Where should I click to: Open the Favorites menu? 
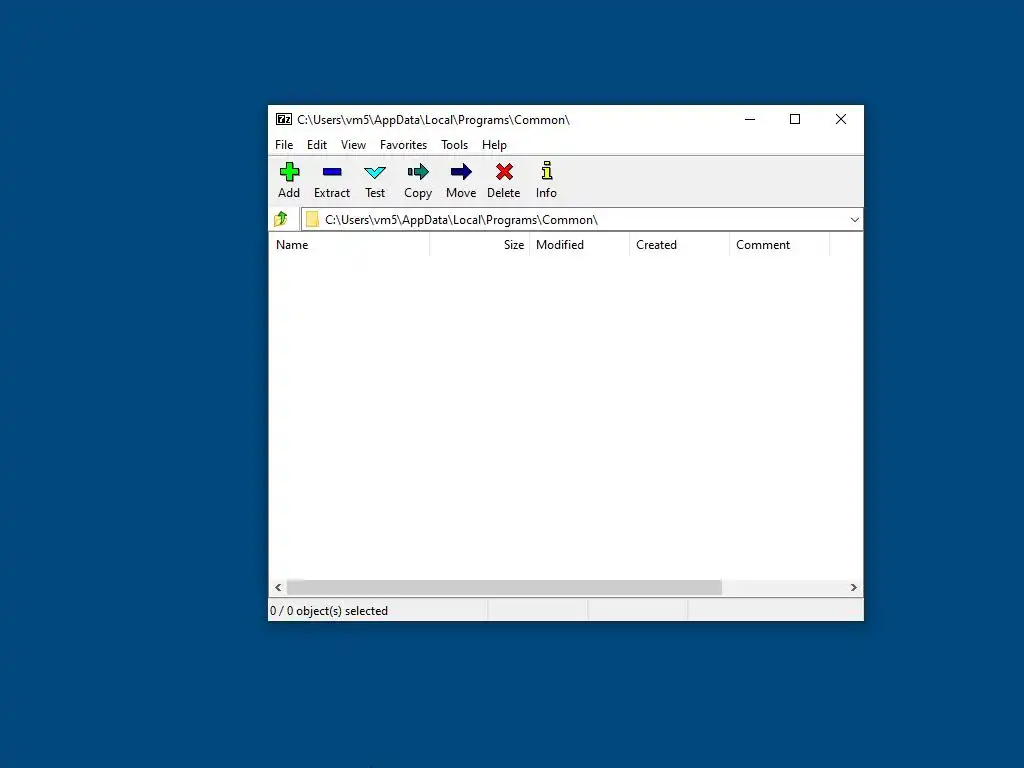(x=404, y=145)
